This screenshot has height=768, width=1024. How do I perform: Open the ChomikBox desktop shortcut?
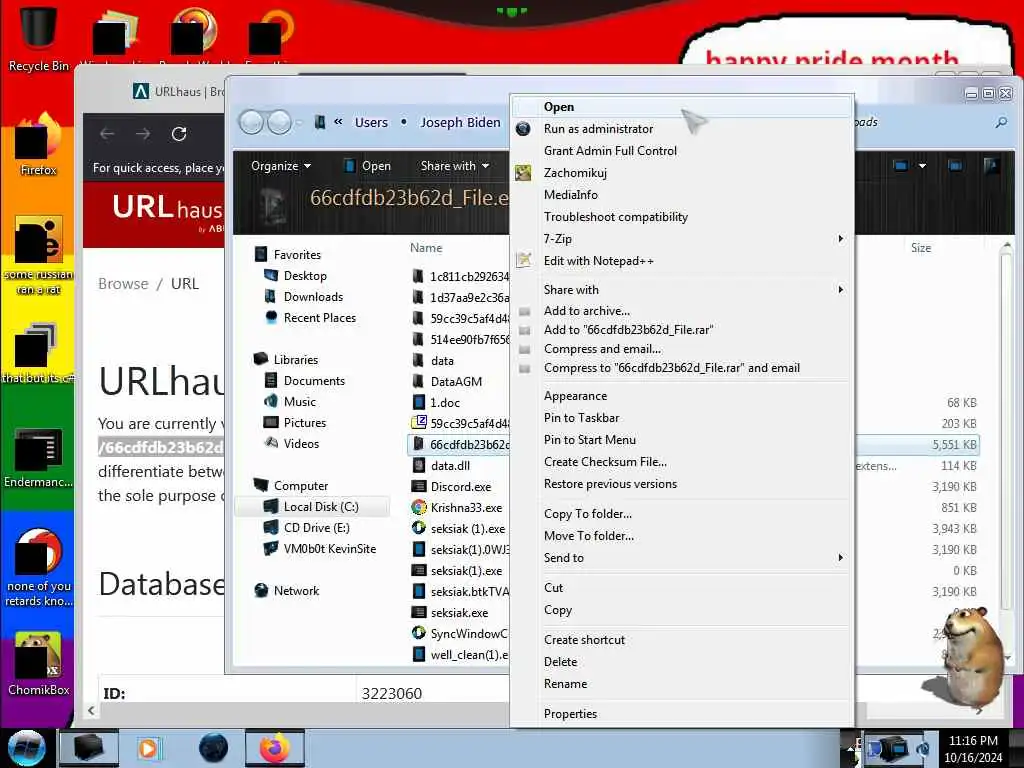tap(39, 663)
